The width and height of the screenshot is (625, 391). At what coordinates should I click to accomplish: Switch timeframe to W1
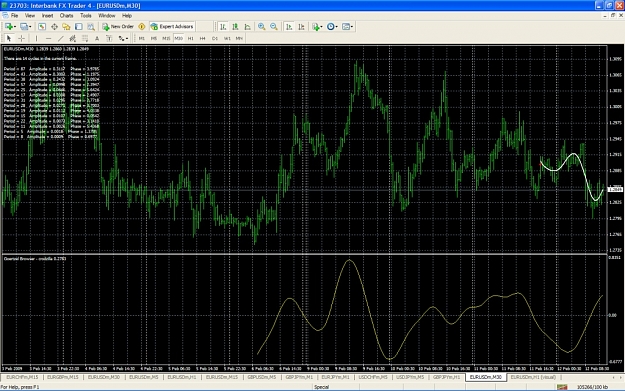pos(227,38)
